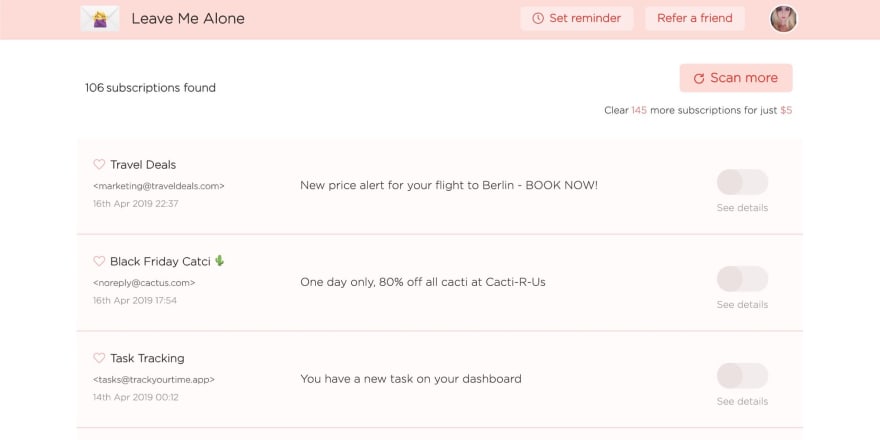The width and height of the screenshot is (880, 440).
Task: Click the Set reminder button
Action: pyautogui.click(x=577, y=19)
